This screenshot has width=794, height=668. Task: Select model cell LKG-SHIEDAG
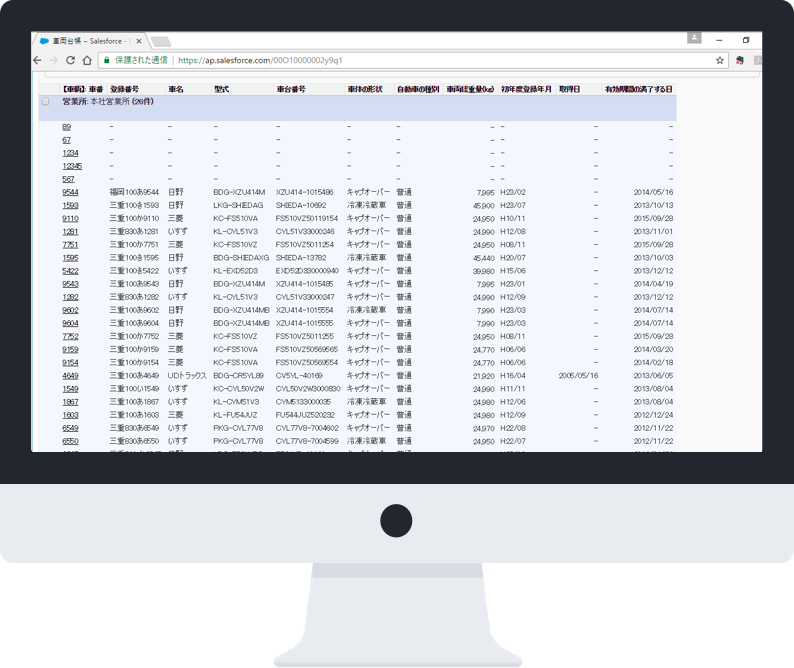238,206
